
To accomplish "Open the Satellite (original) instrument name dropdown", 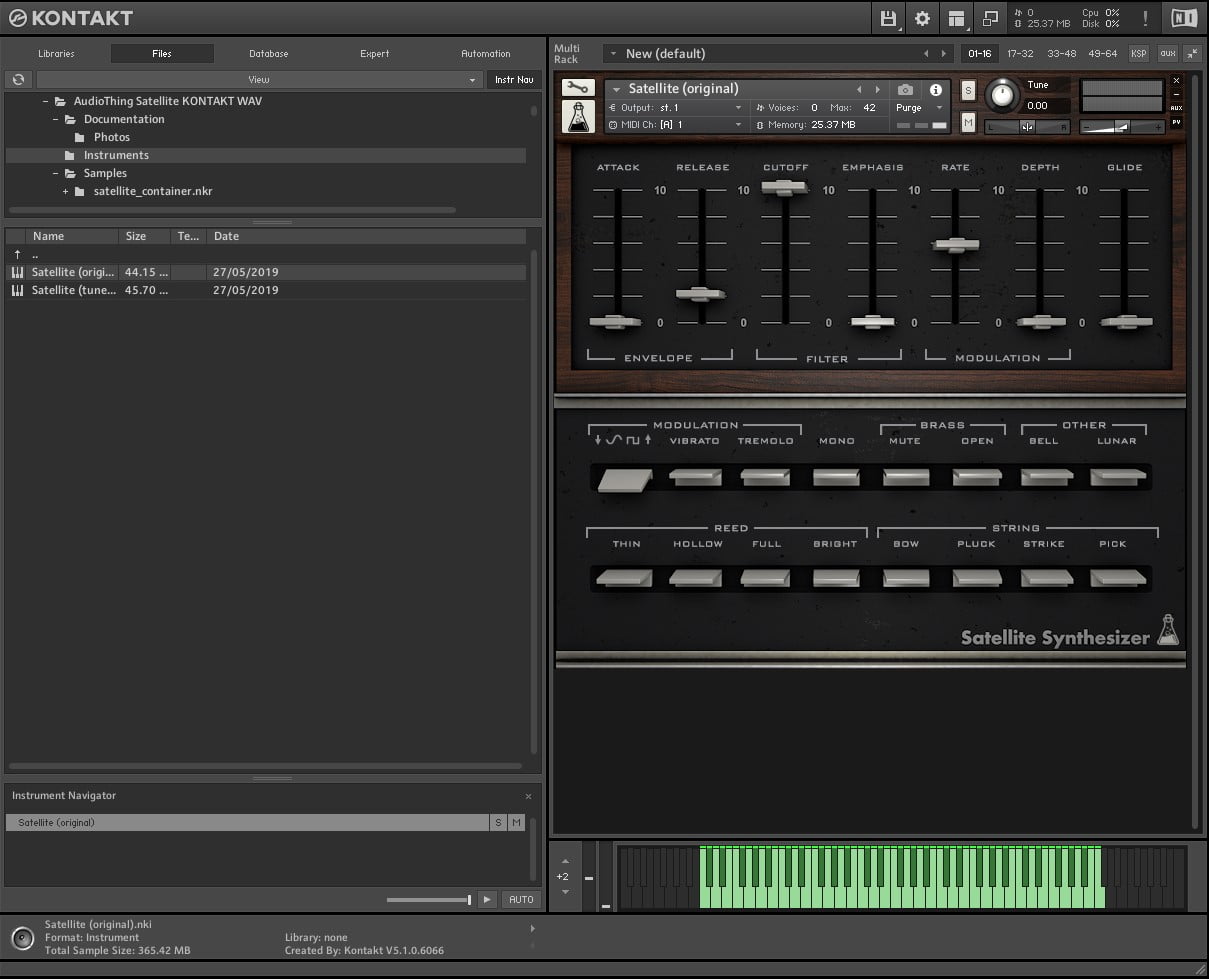I will 728,89.
